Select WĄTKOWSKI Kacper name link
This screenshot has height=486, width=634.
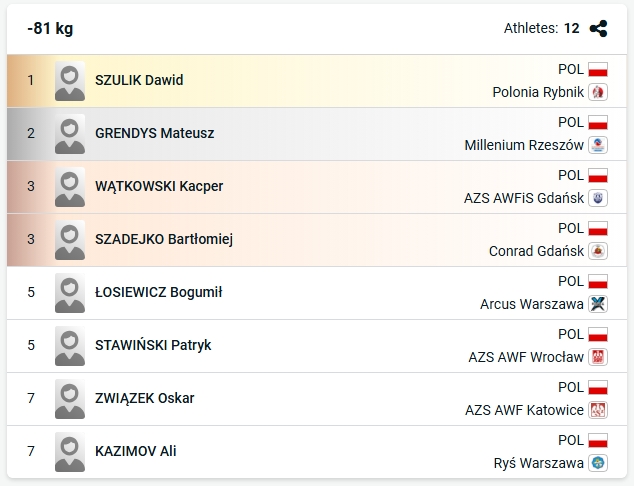(x=159, y=186)
